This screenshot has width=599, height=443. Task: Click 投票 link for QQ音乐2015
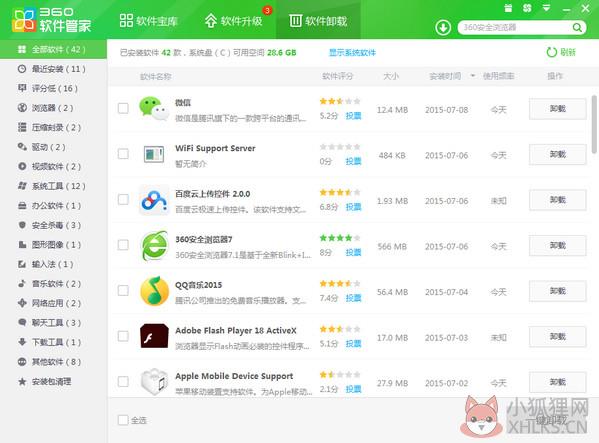point(353,298)
